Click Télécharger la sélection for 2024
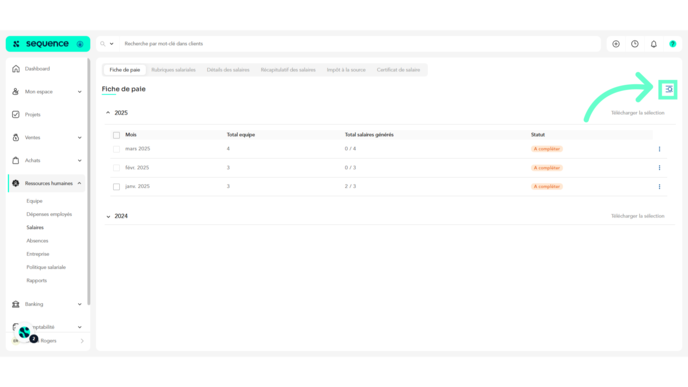This screenshot has width=688, height=387. [638, 216]
